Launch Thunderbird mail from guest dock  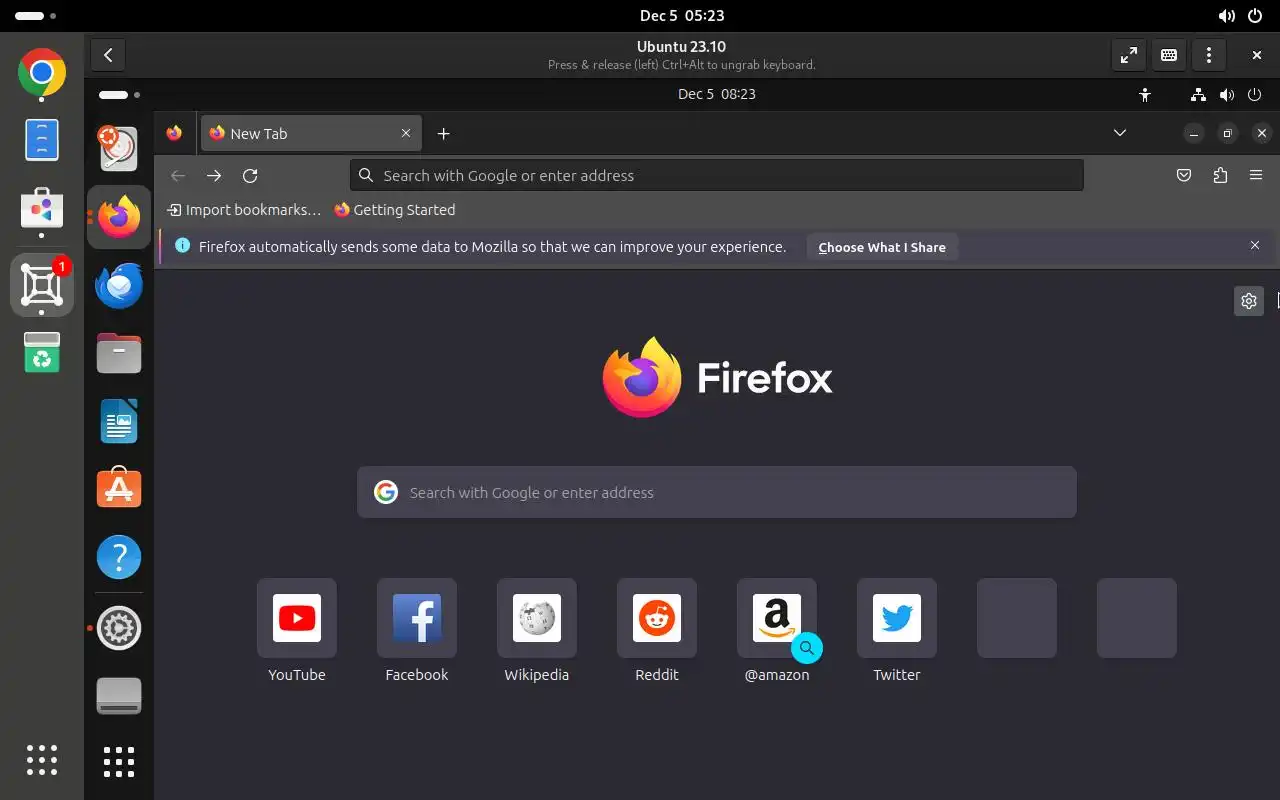tap(119, 286)
